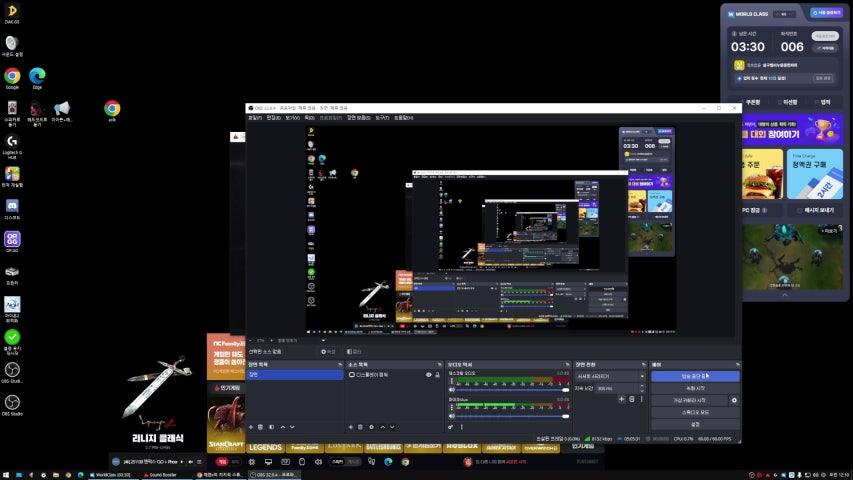Viewport: 853px width, 480px height.
Task: Remove the scene transition with the trash icon
Action: (632, 399)
